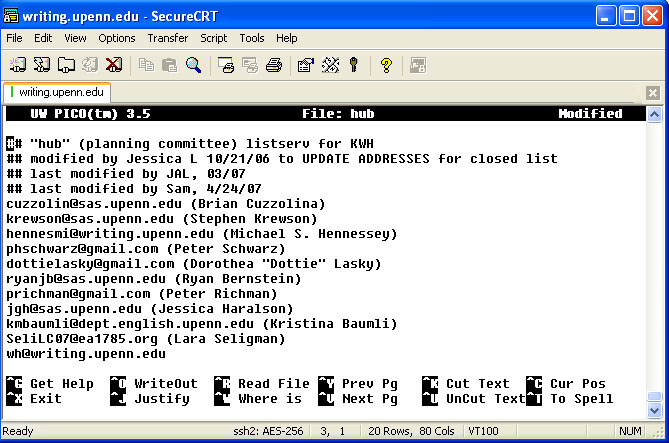Click the 'File: hub' header text

(338, 114)
